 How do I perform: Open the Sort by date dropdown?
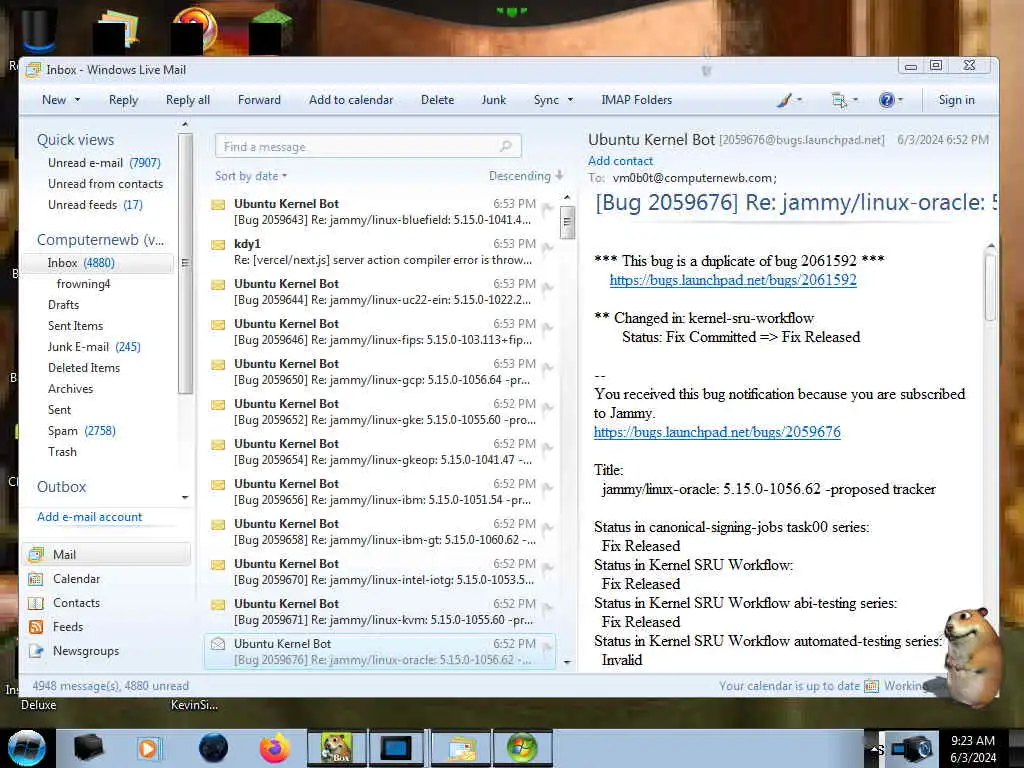tap(251, 176)
